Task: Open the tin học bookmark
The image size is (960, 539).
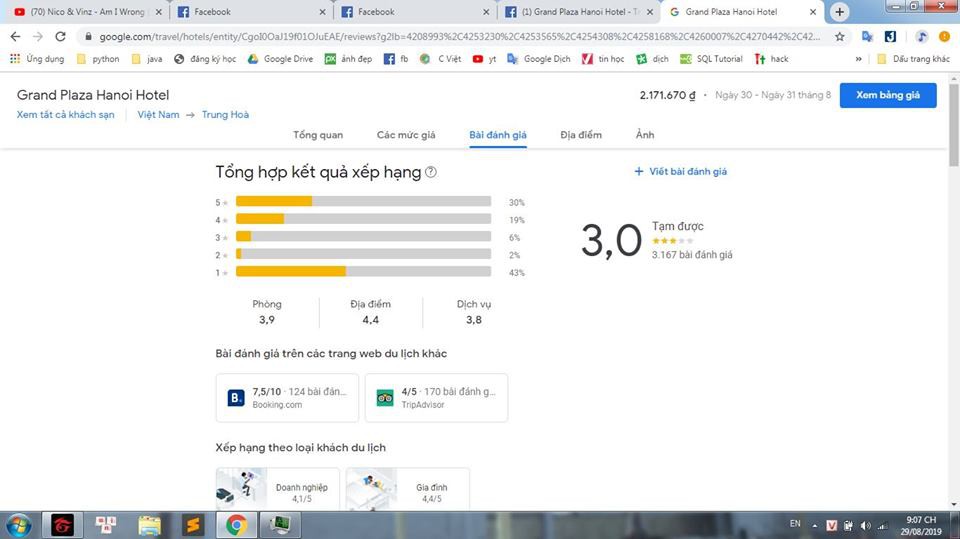Action: [603, 59]
